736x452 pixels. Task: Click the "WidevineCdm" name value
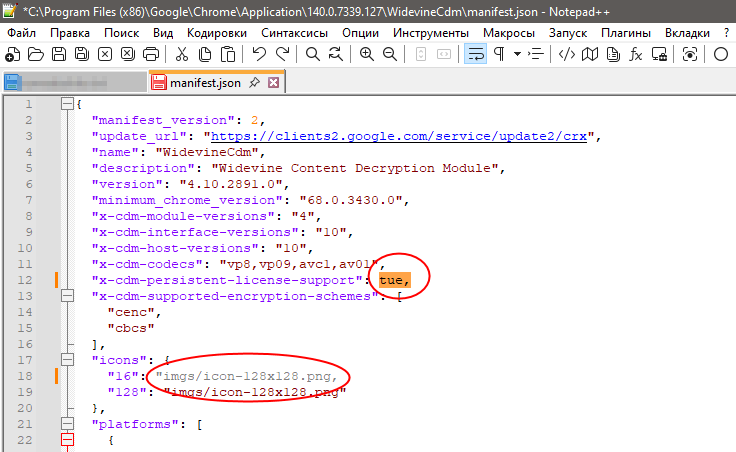coord(207,152)
